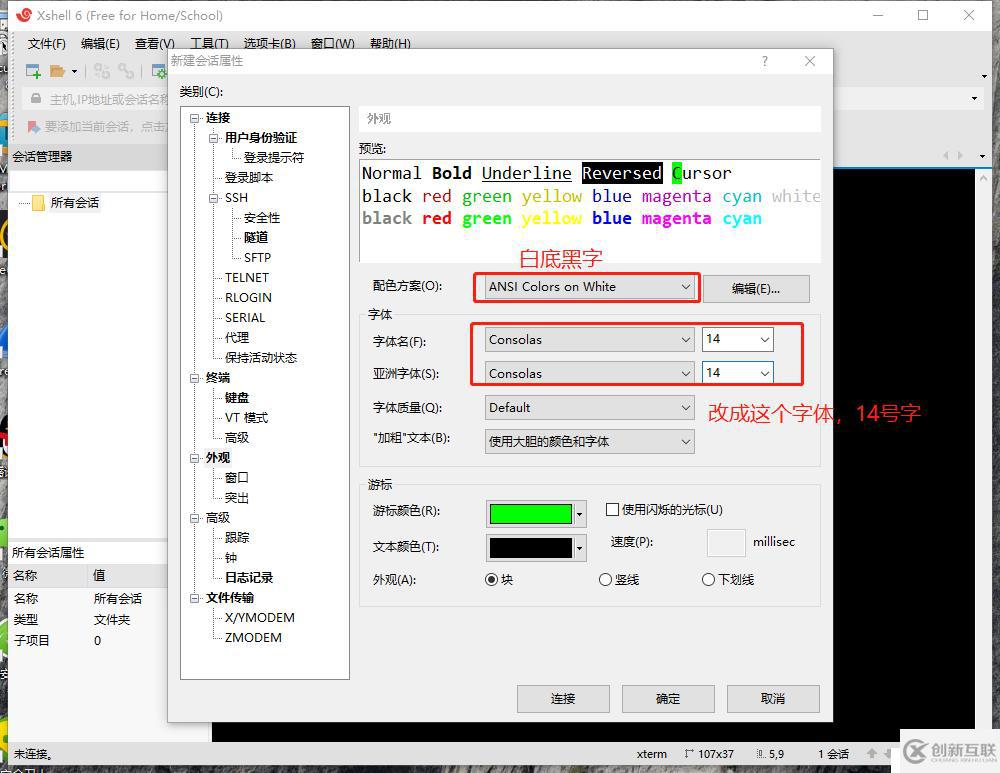Select 日志记录 in the category tree
The width and height of the screenshot is (1000, 773).
(x=249, y=578)
